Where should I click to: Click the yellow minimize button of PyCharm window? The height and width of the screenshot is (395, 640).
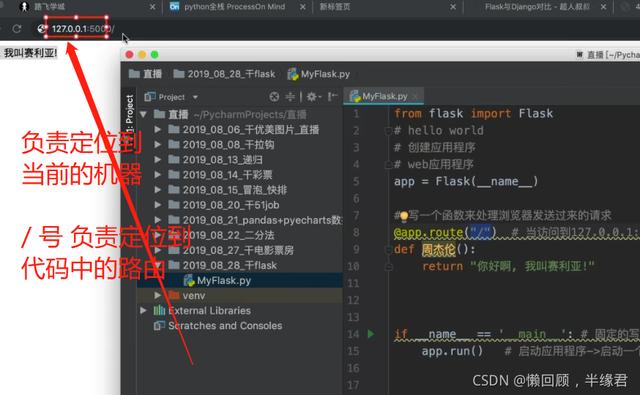142,54
